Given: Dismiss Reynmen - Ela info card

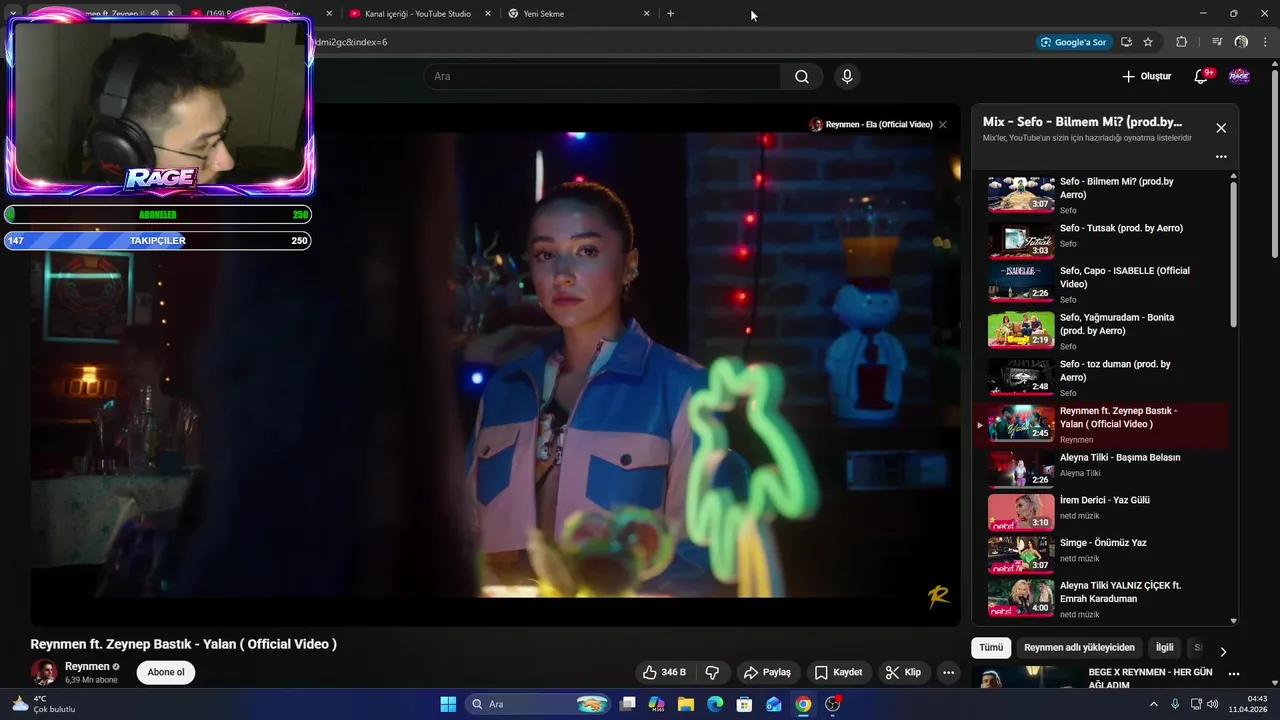Looking at the screenshot, I should tap(942, 125).
